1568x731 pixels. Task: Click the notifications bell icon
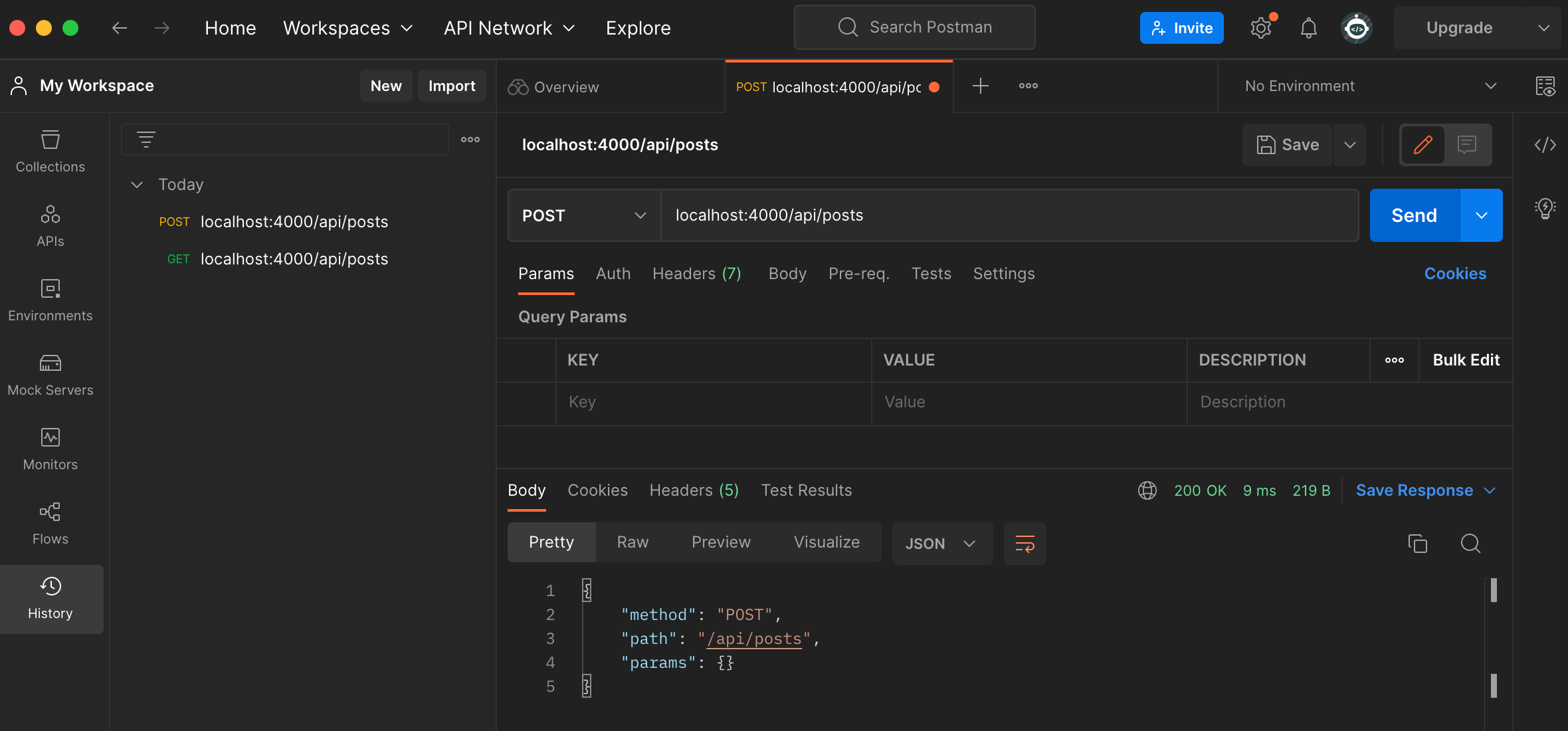(1308, 28)
